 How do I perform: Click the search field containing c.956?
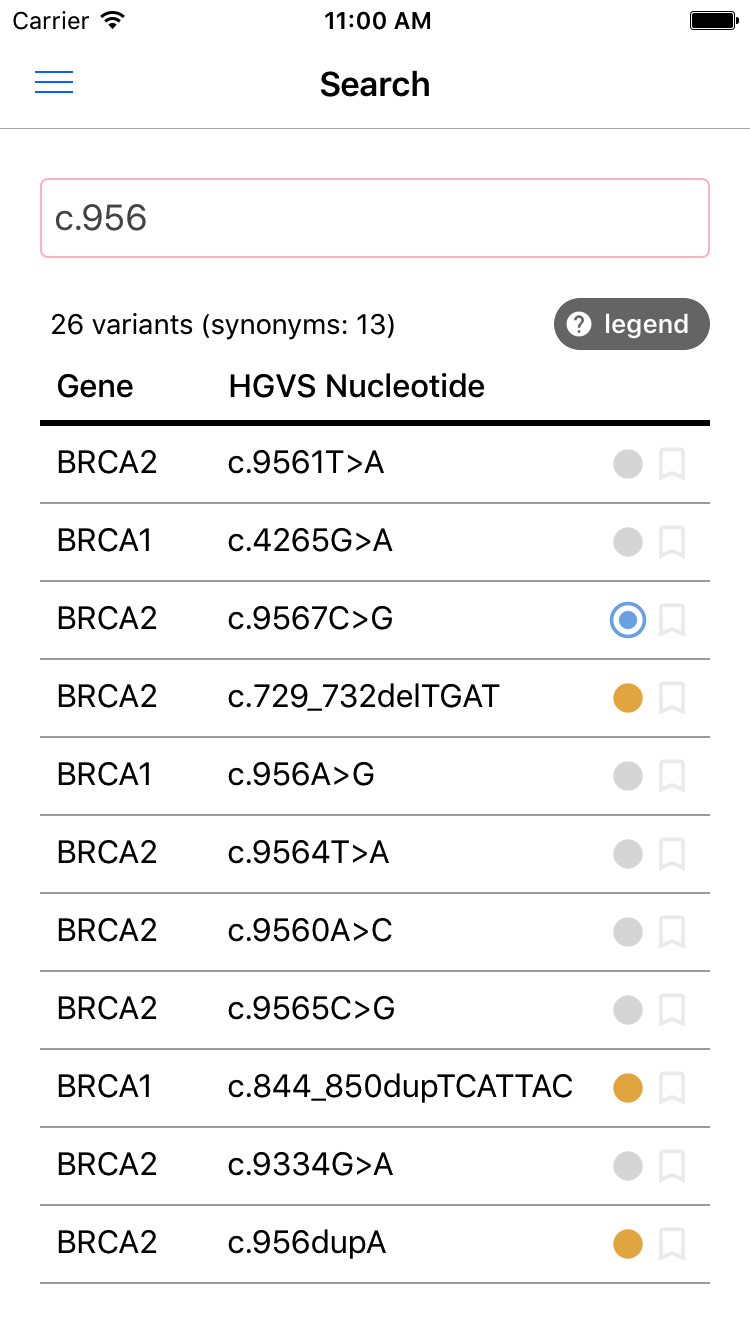(x=375, y=218)
